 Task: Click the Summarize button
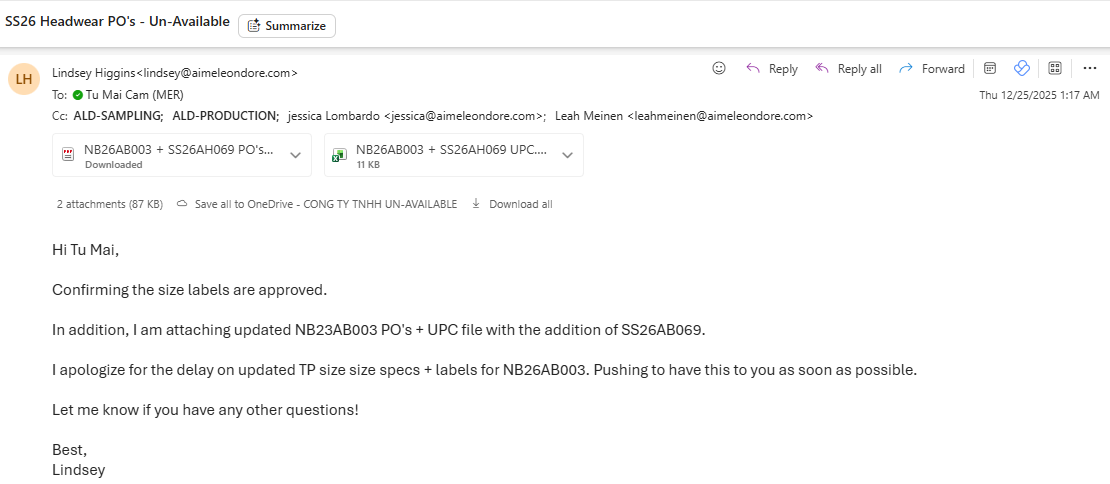pos(286,26)
